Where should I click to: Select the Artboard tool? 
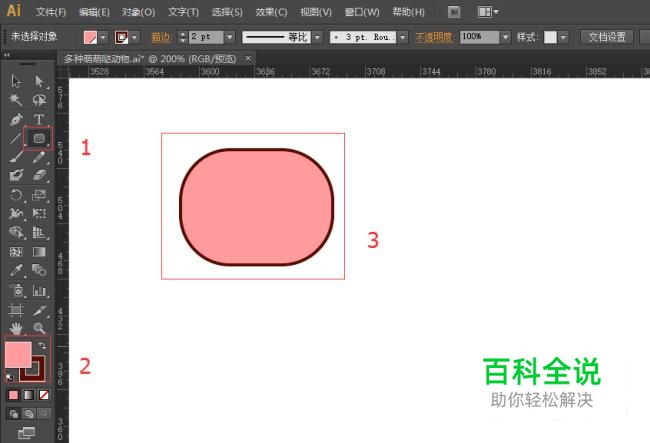pyautogui.click(x=16, y=310)
